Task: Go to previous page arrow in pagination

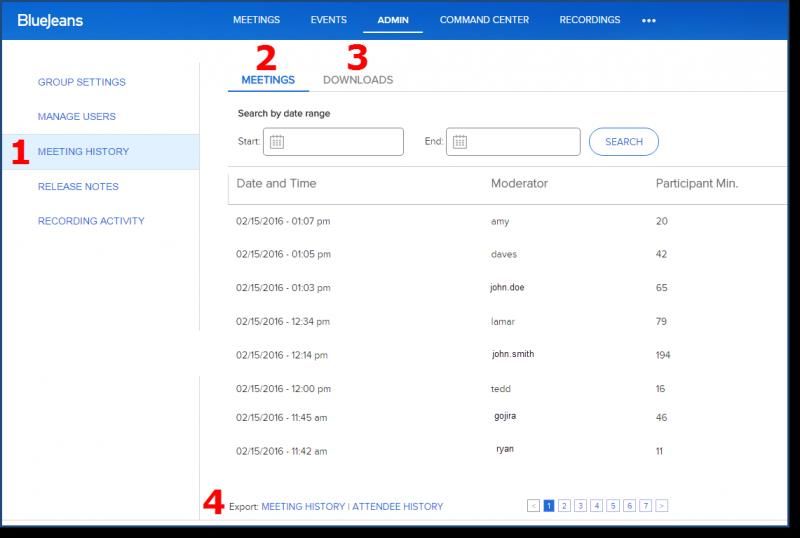Action: click(533, 506)
